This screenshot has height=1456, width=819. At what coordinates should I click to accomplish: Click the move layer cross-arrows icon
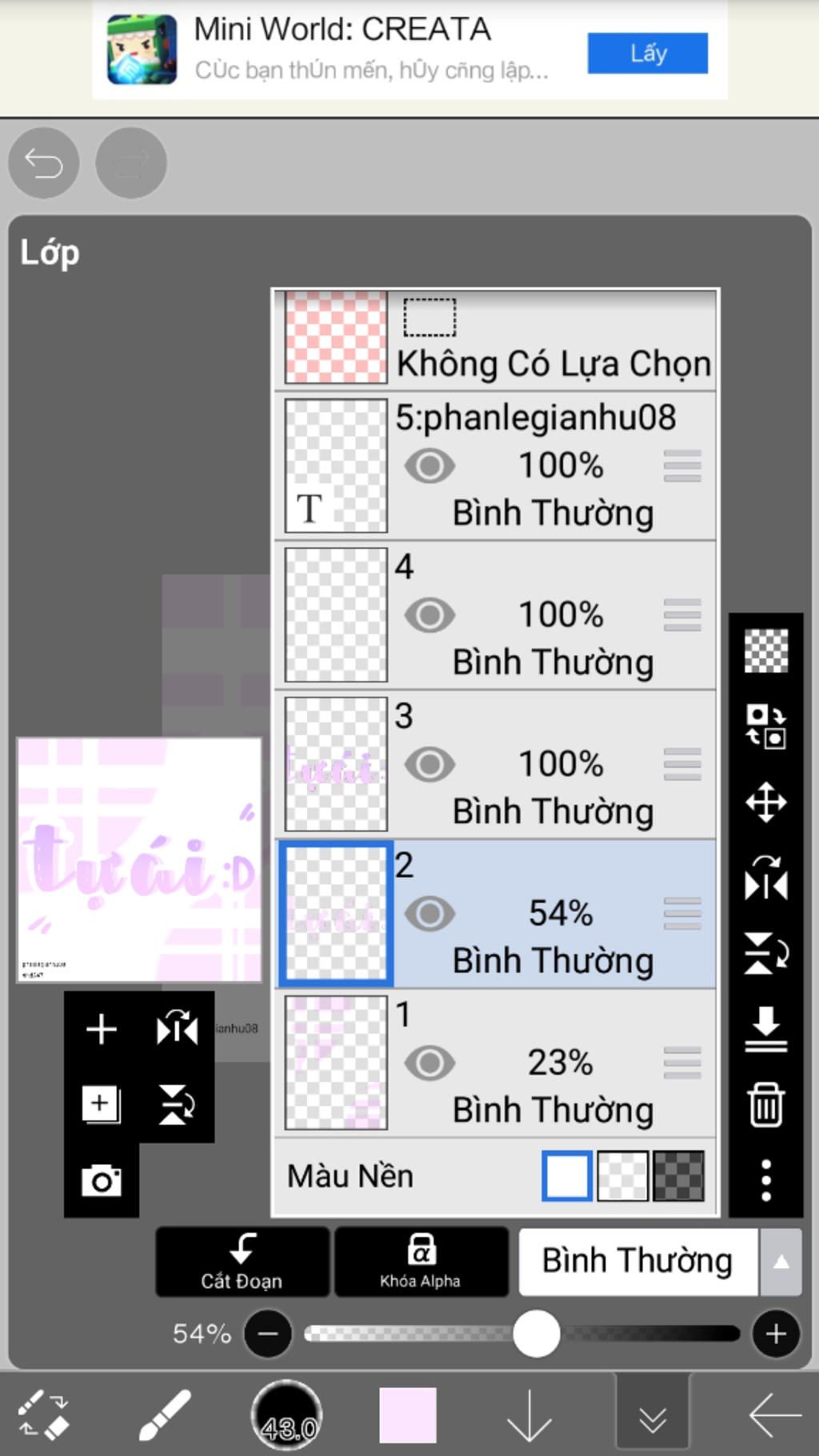pos(765,802)
